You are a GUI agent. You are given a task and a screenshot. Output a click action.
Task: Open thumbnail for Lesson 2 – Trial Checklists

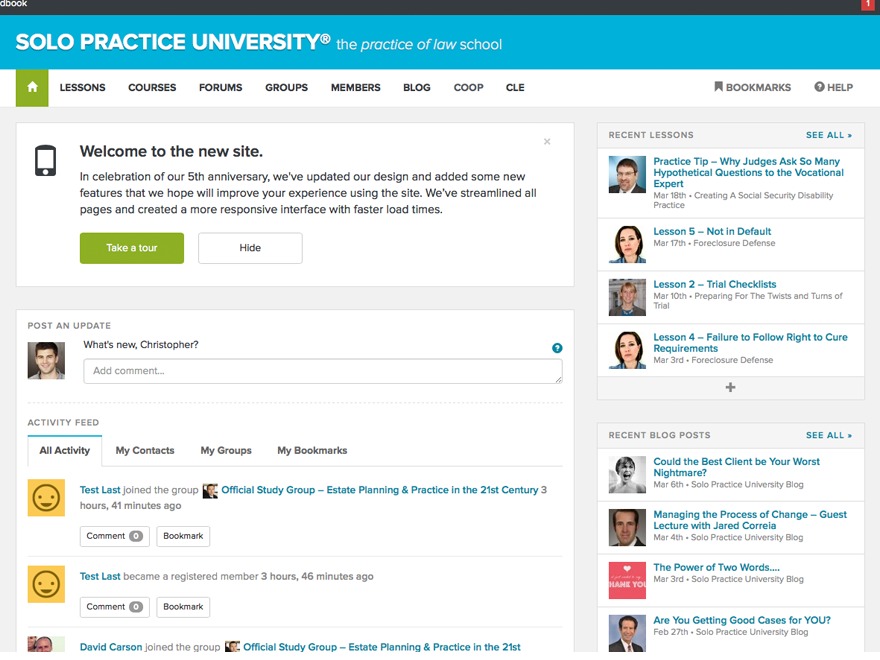click(627, 297)
